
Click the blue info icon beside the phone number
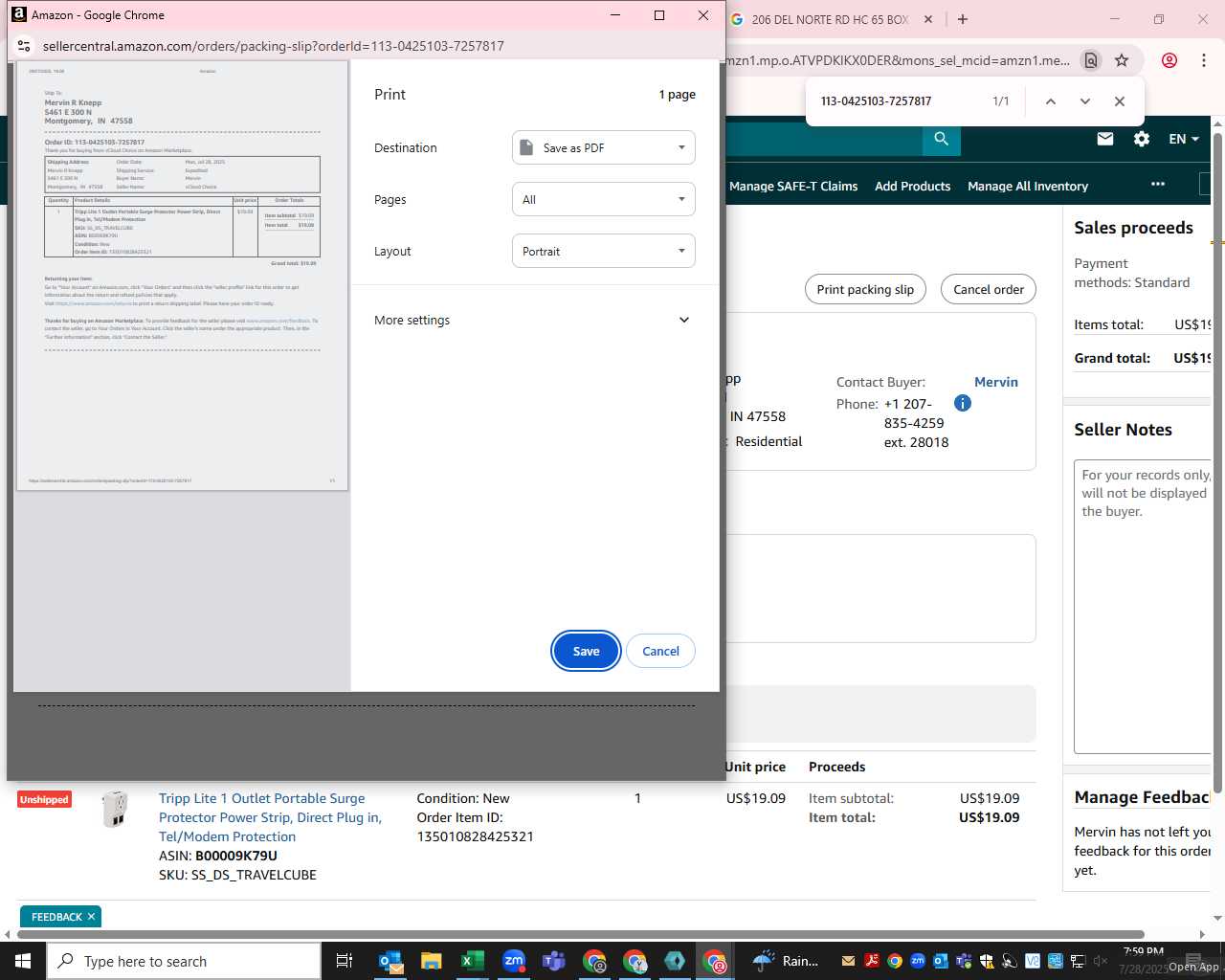click(963, 403)
